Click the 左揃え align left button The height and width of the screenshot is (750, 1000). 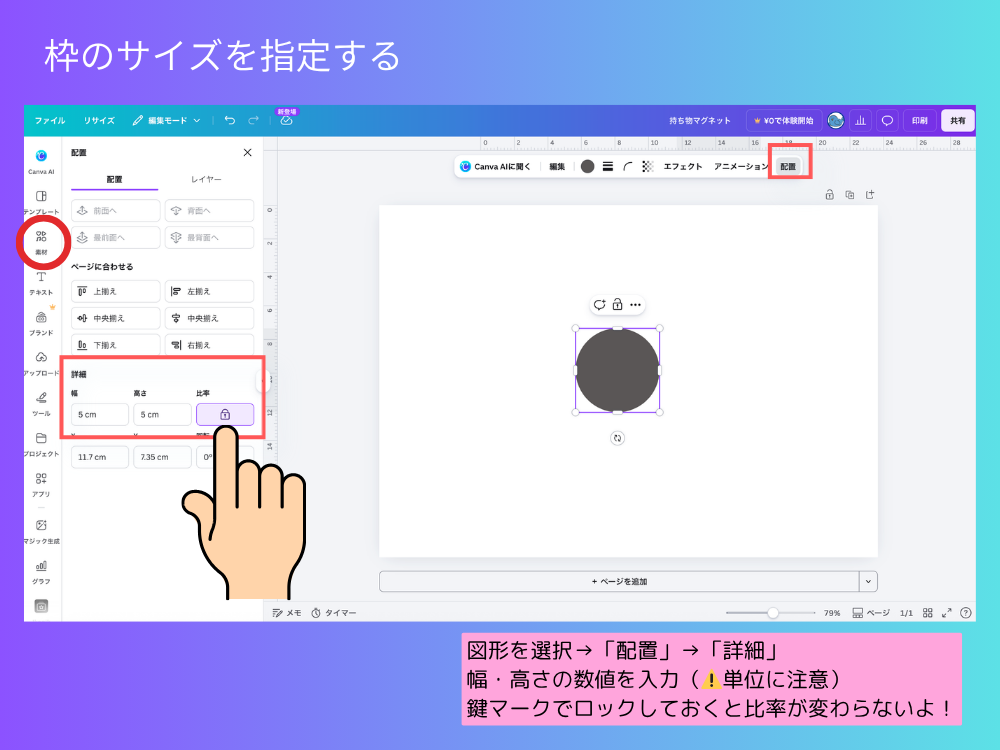[209, 291]
